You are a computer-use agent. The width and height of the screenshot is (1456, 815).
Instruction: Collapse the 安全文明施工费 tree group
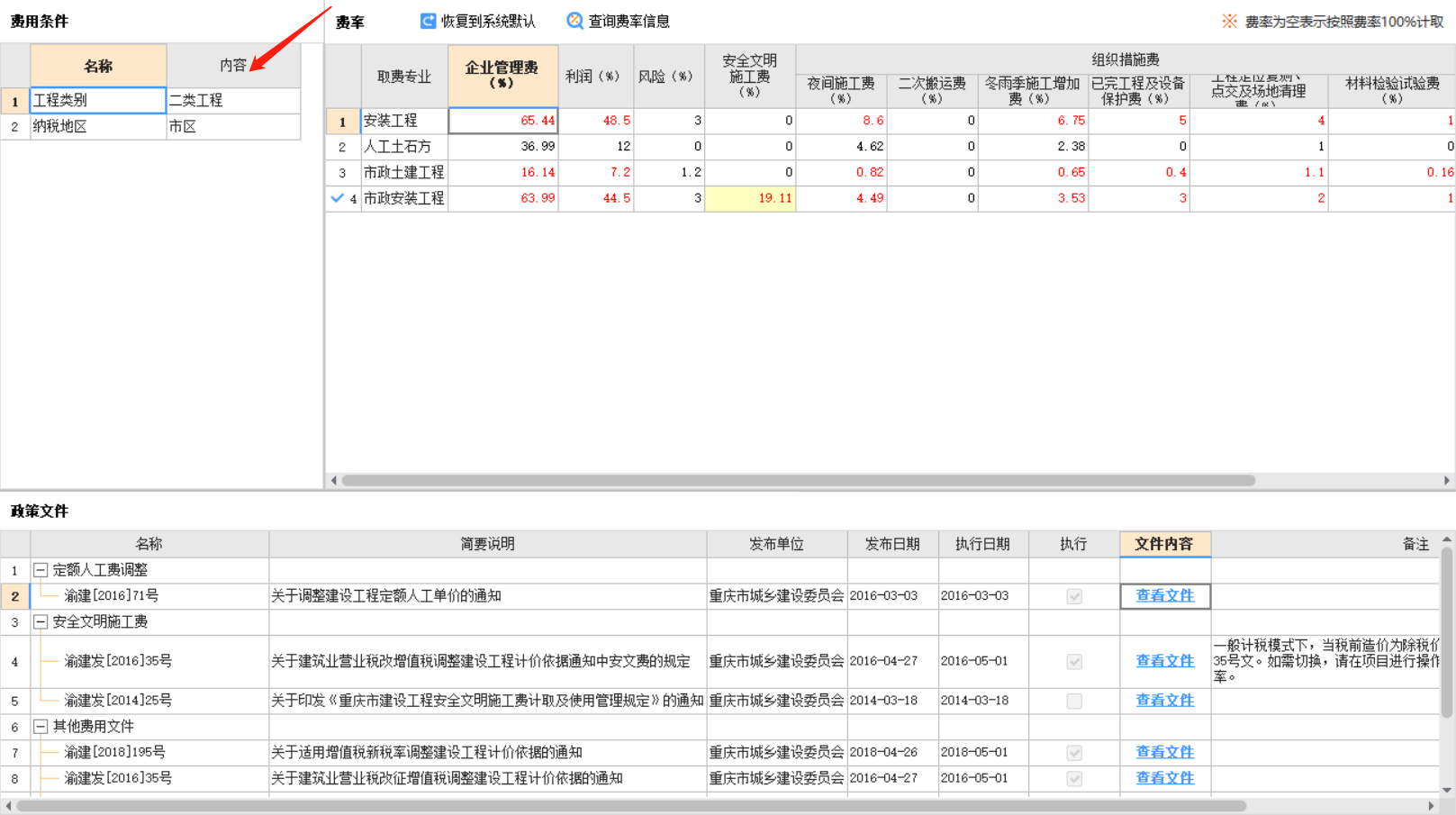[x=41, y=622]
